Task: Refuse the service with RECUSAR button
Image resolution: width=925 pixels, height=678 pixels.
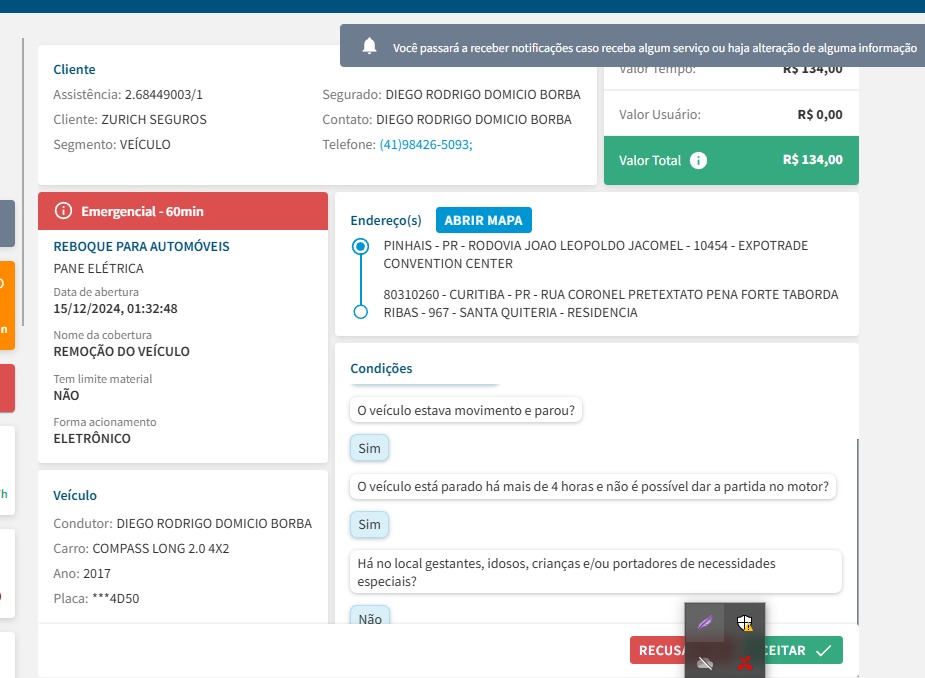Action: click(657, 650)
